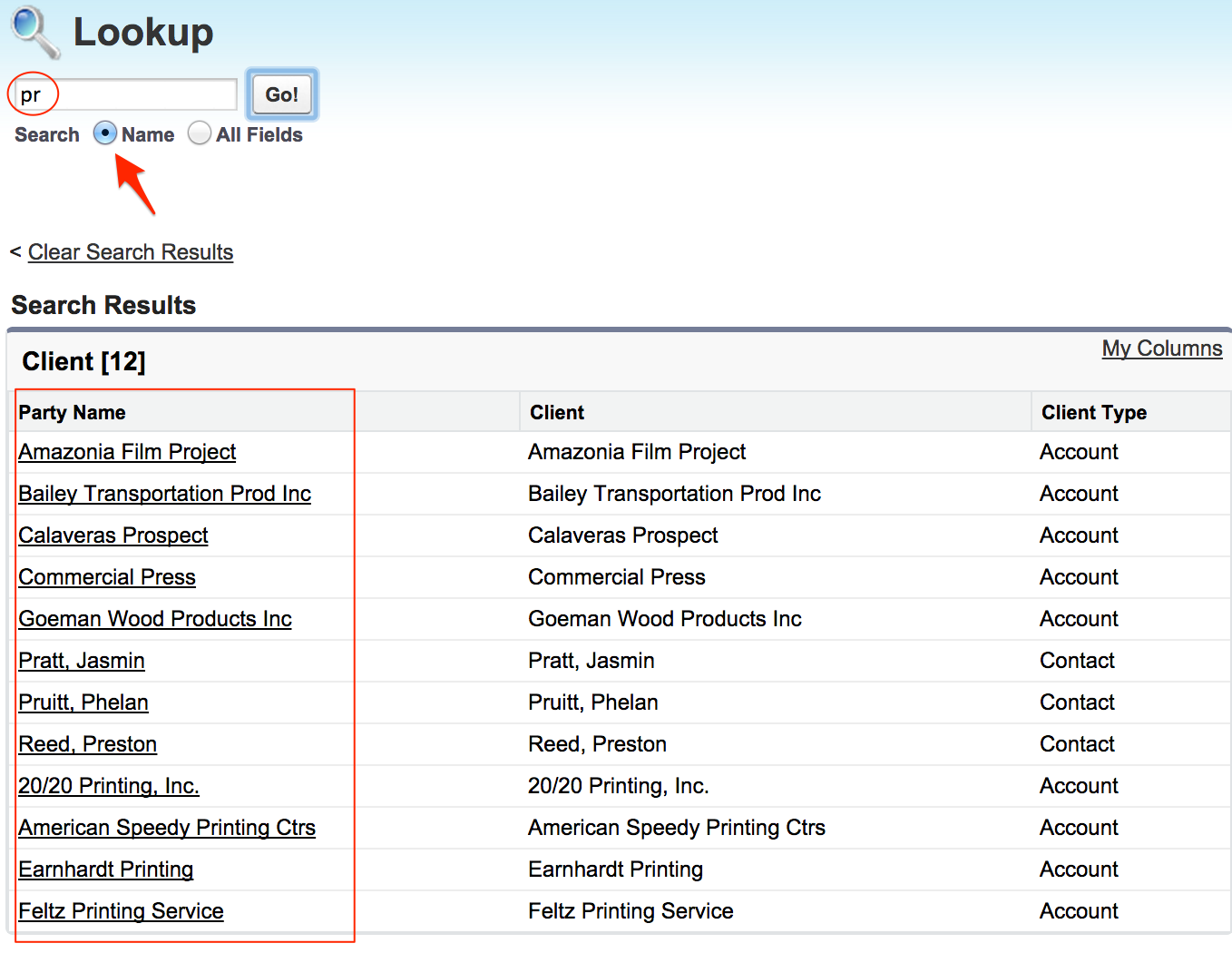Click the Clear Search Results link
The height and width of the screenshot is (953, 1232).
click(130, 252)
